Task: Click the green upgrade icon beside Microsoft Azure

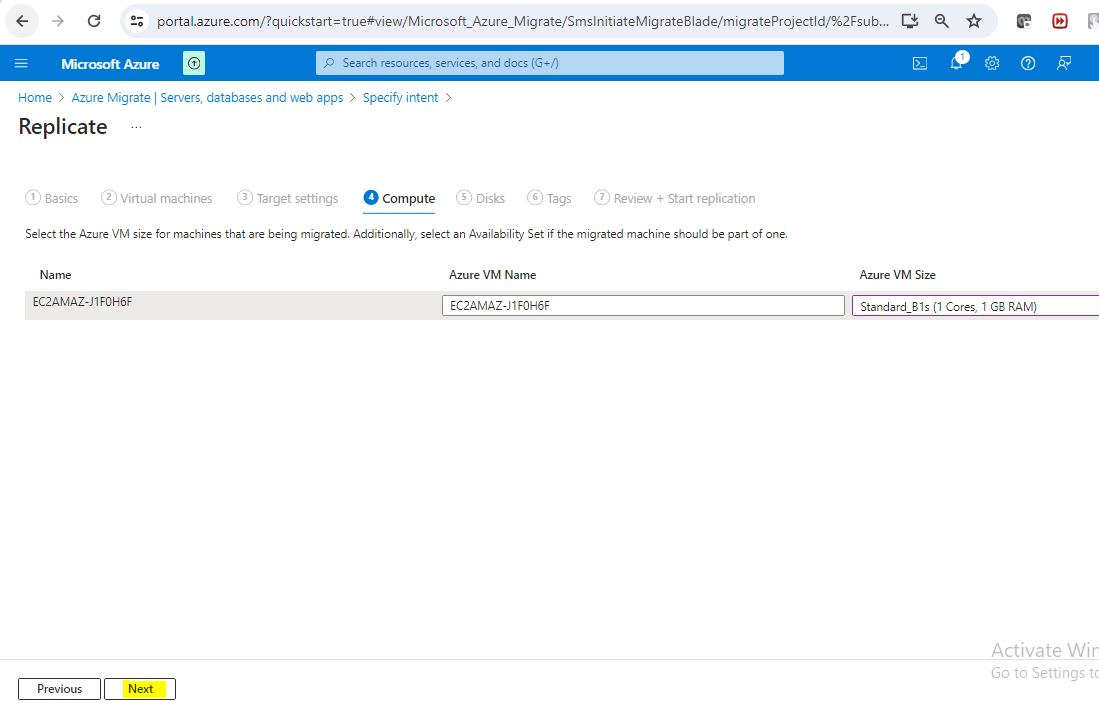Action: coord(194,63)
